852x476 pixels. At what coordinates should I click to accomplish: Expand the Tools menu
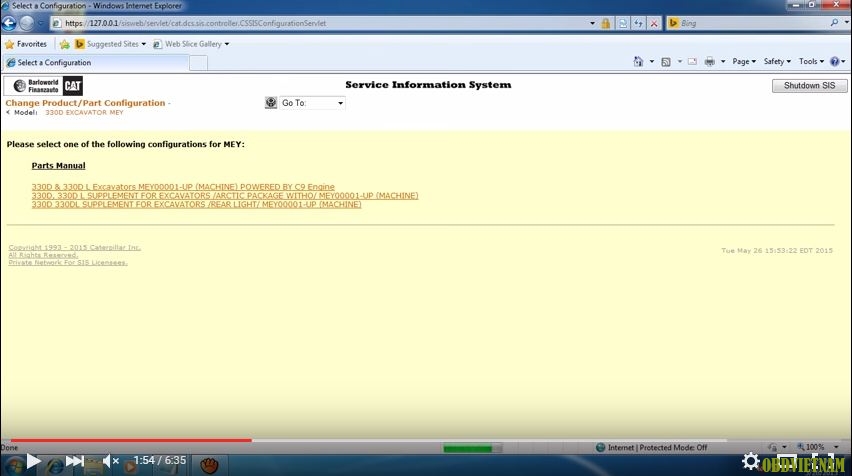811,62
